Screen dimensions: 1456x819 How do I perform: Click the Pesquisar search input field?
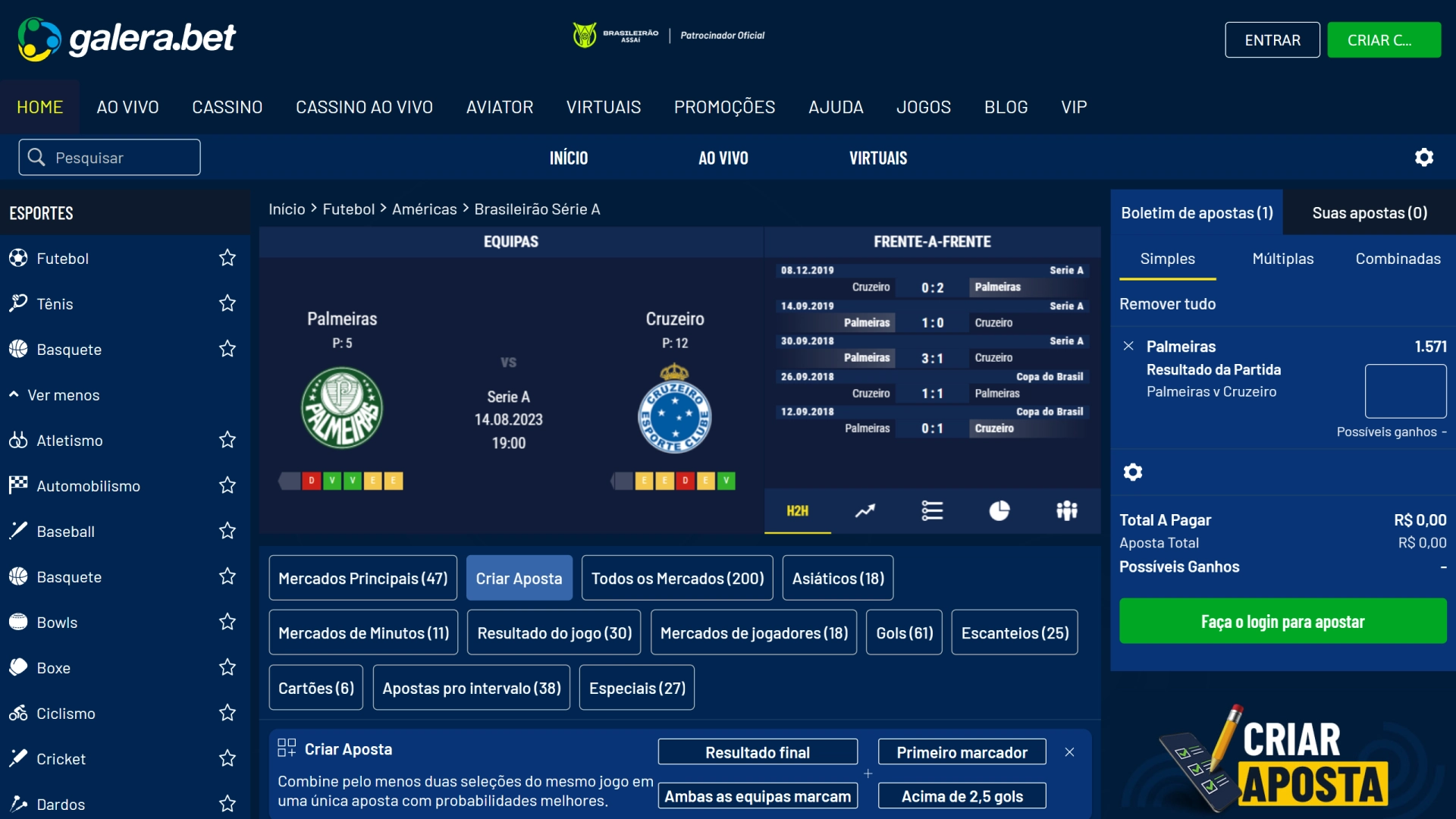110,157
